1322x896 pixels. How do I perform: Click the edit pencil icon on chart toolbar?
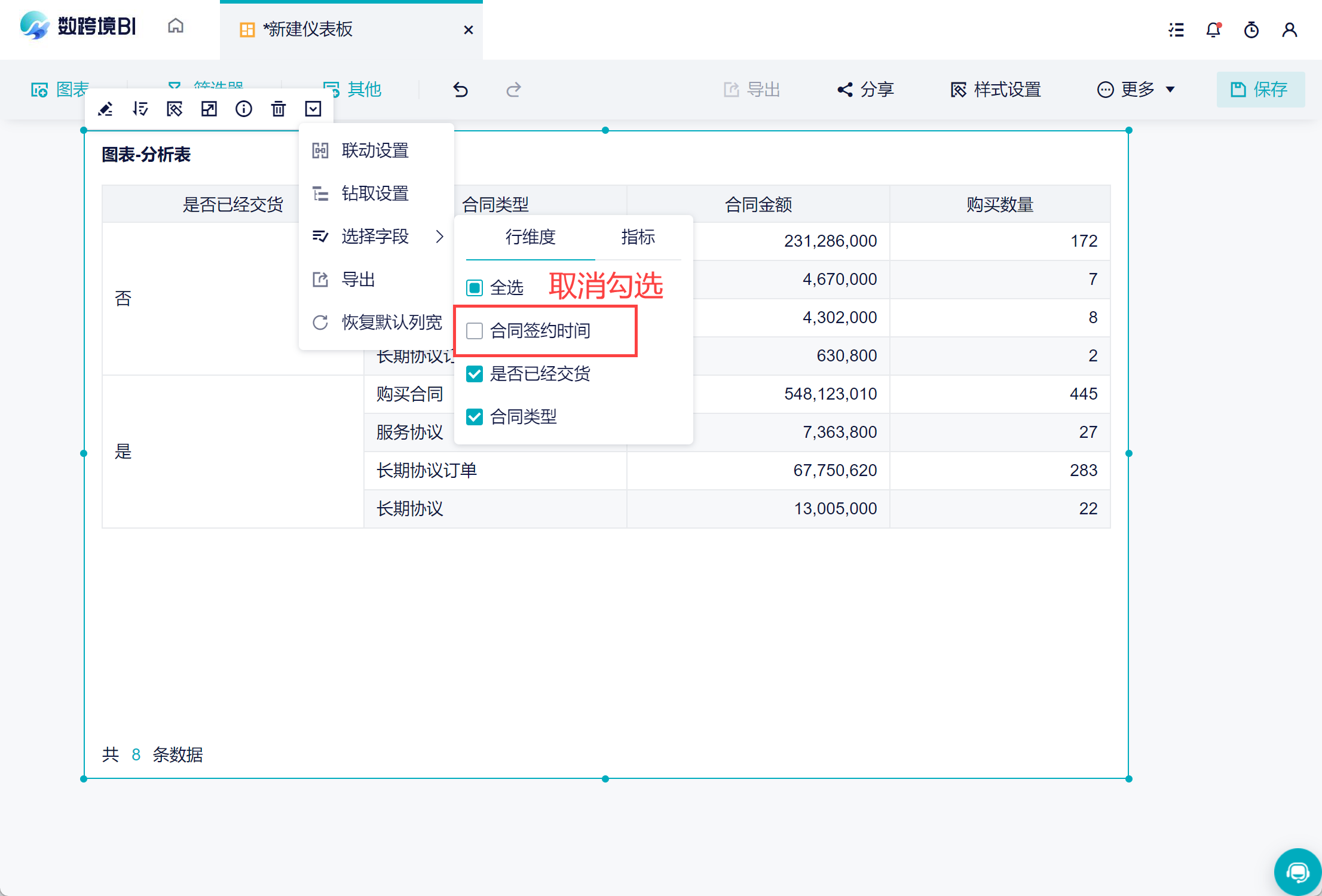click(x=106, y=109)
